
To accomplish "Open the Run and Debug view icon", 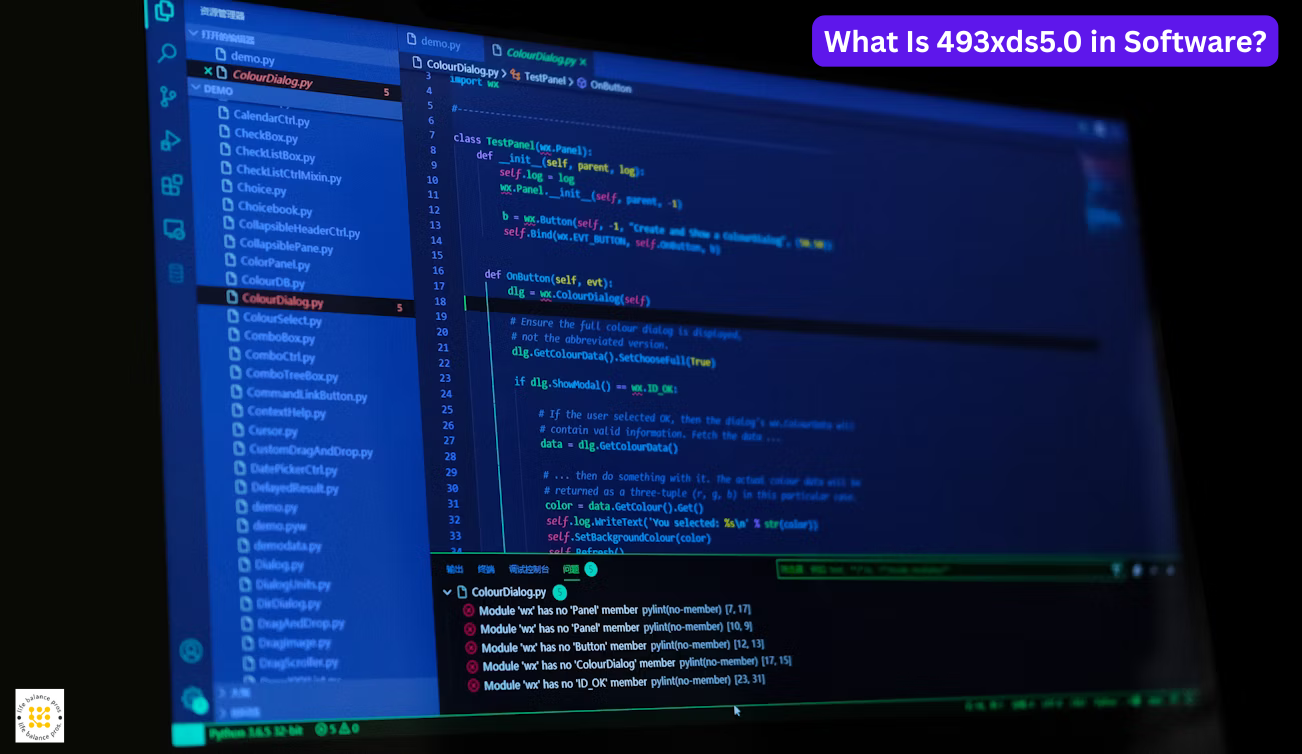I will pyautogui.click(x=170, y=141).
